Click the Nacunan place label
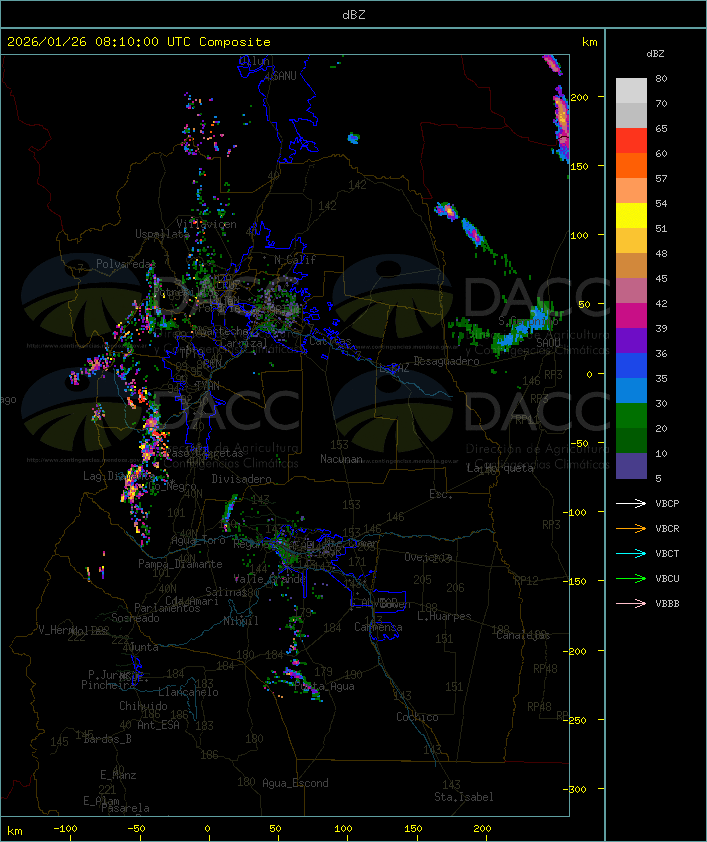 click(x=341, y=459)
